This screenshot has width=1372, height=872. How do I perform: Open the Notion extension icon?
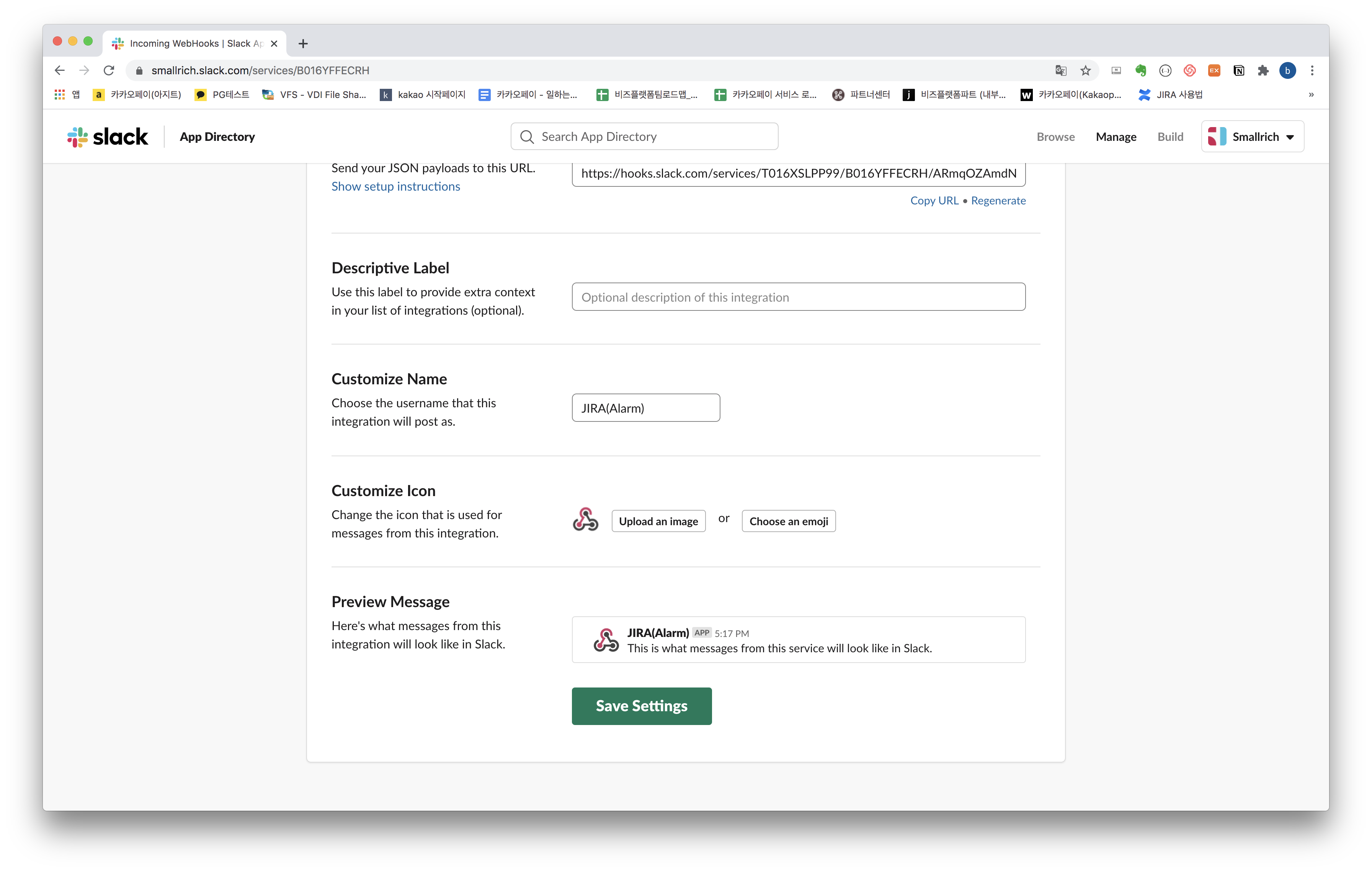[1239, 71]
